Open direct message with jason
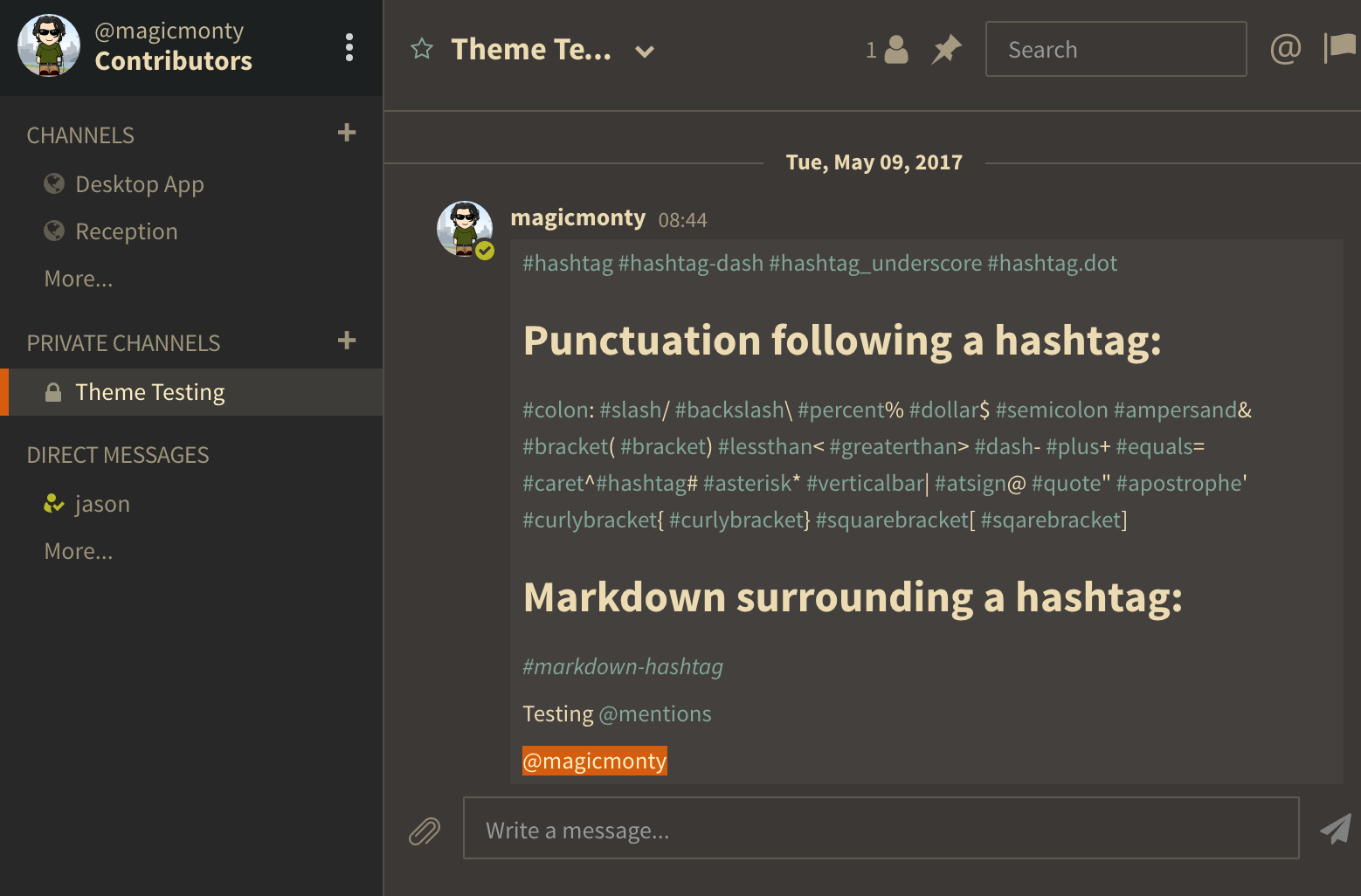1361x896 pixels. 102,504
